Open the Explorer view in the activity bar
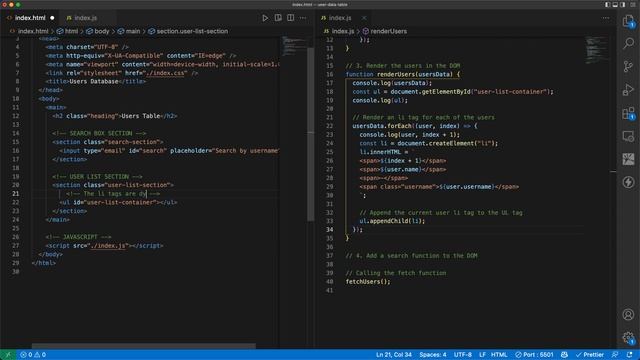Viewport: 640px width, 360px height. pyautogui.click(x=629, y=21)
